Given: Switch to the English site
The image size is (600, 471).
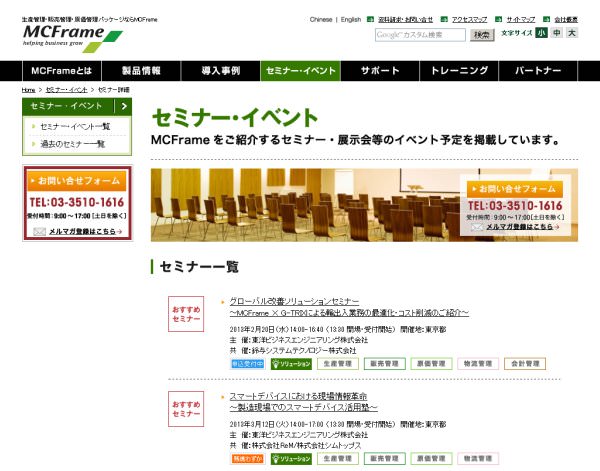Looking at the screenshot, I should [x=351, y=20].
